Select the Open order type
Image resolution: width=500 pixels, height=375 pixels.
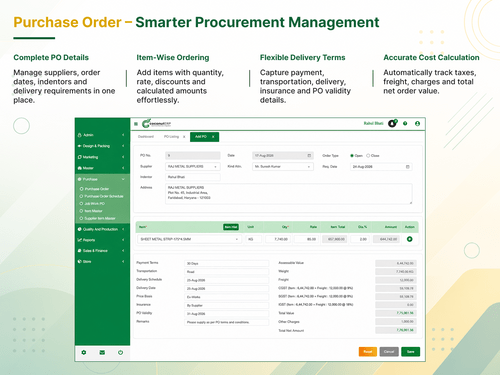pos(352,156)
